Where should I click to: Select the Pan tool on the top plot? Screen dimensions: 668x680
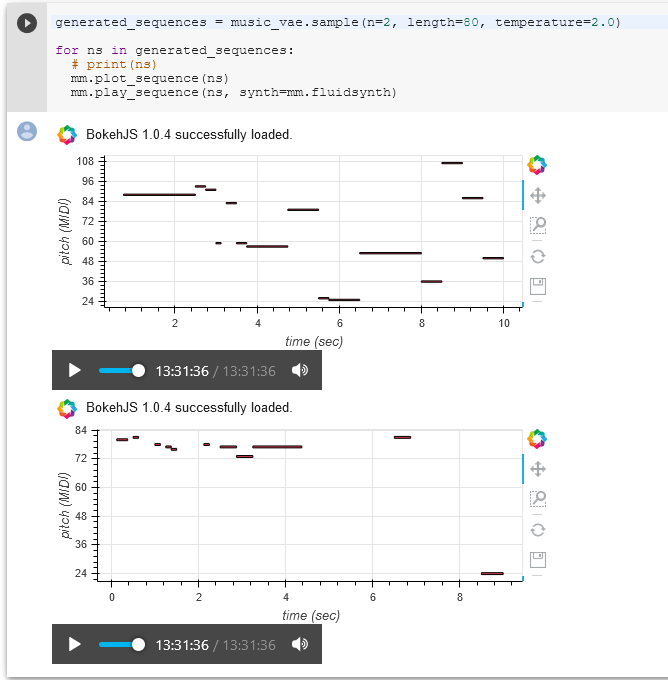pyautogui.click(x=538, y=196)
